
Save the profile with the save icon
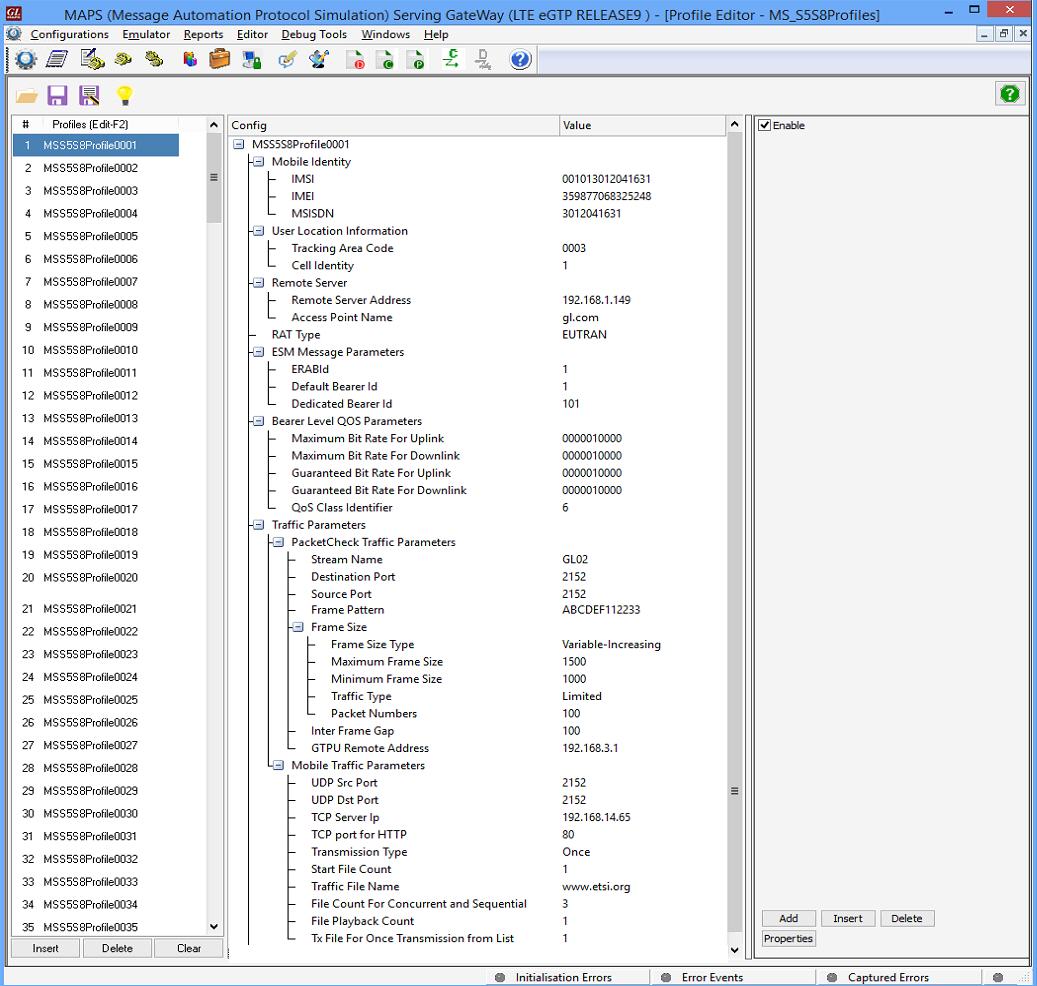point(57,93)
